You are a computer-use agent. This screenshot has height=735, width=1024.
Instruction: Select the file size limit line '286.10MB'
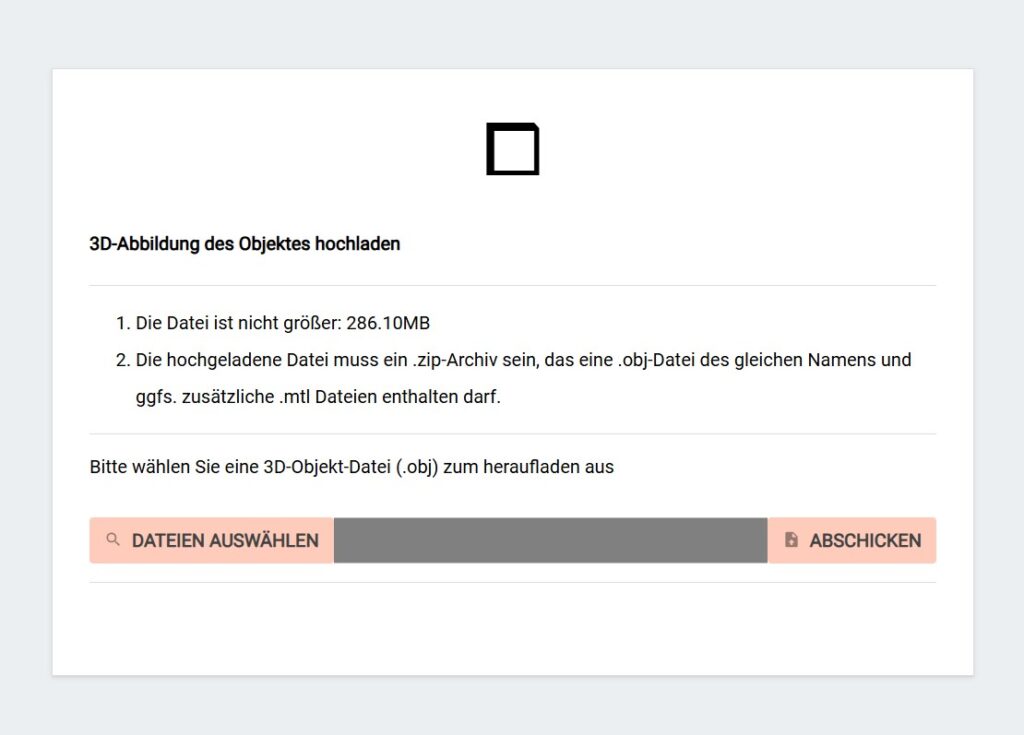[x=283, y=323]
